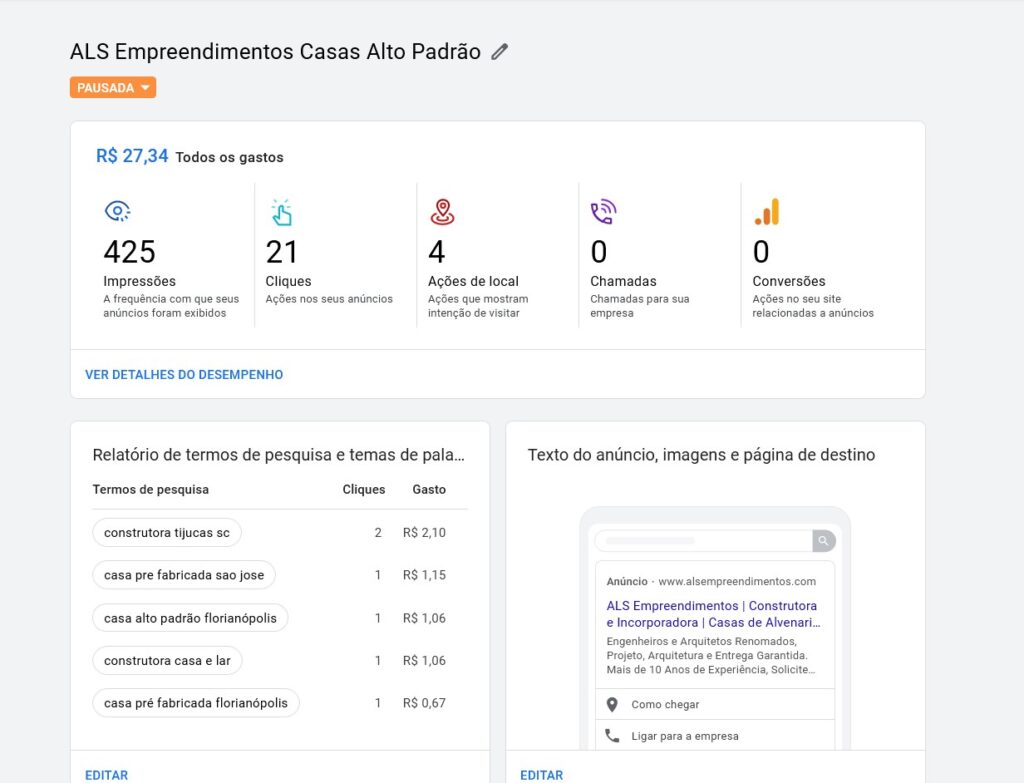Viewport: 1024px width, 783px height.
Task: Click the 'Conversões' metric label
Action: click(x=789, y=281)
